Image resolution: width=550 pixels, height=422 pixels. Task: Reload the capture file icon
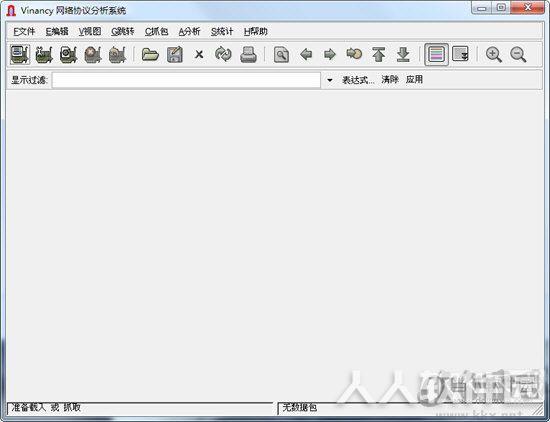(x=223, y=55)
